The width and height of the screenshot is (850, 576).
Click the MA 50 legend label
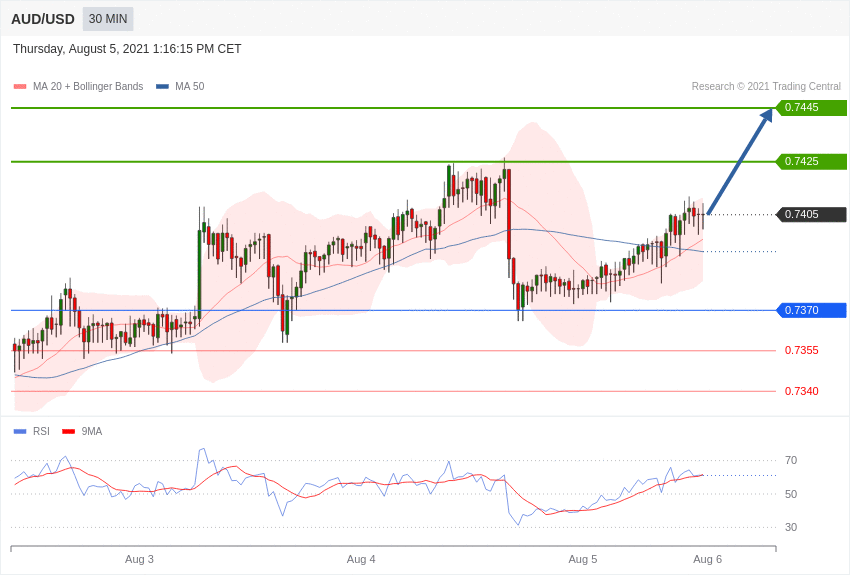tap(190, 87)
